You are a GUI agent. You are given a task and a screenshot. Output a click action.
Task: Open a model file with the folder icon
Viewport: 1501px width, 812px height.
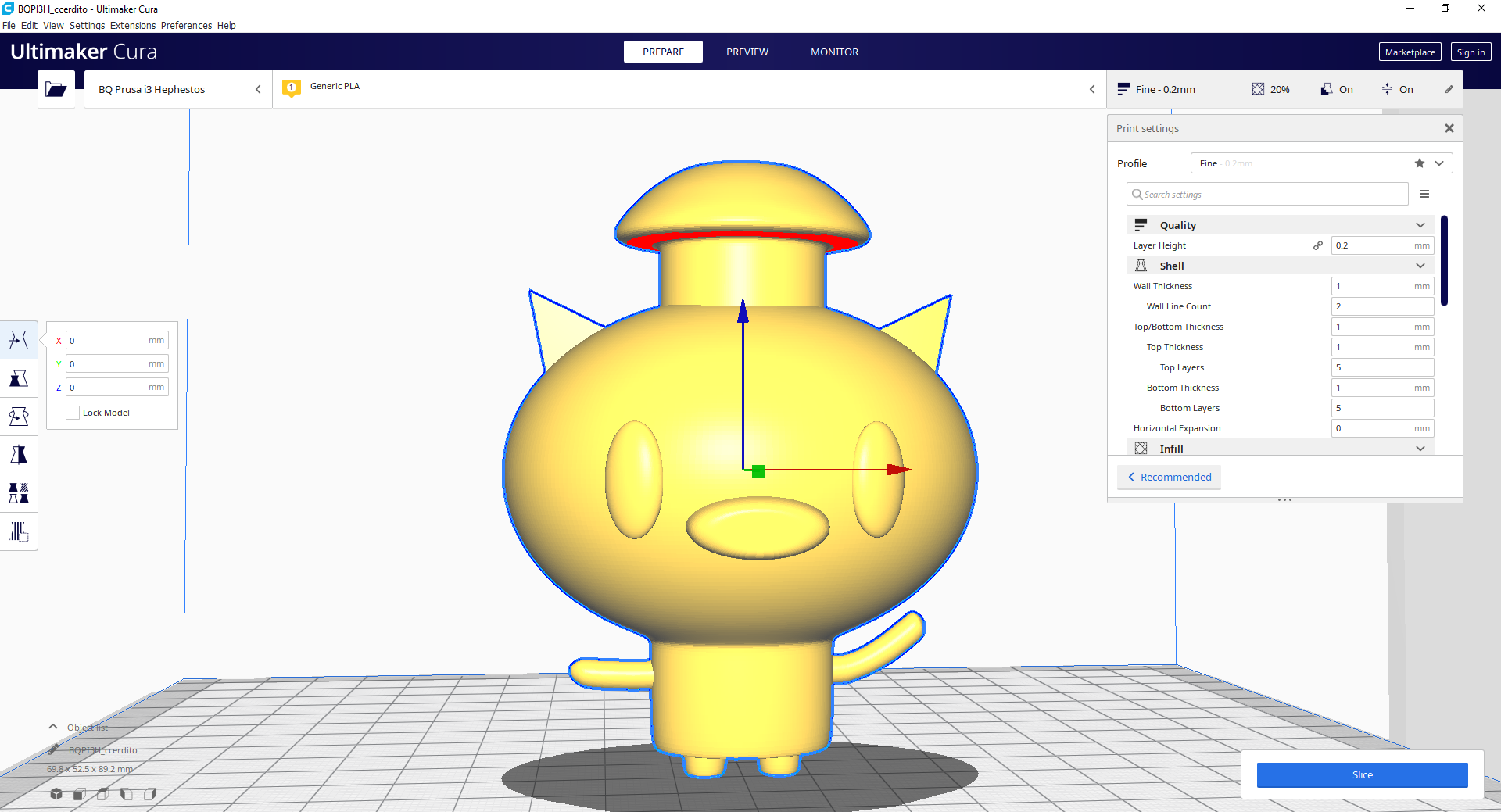click(x=56, y=89)
